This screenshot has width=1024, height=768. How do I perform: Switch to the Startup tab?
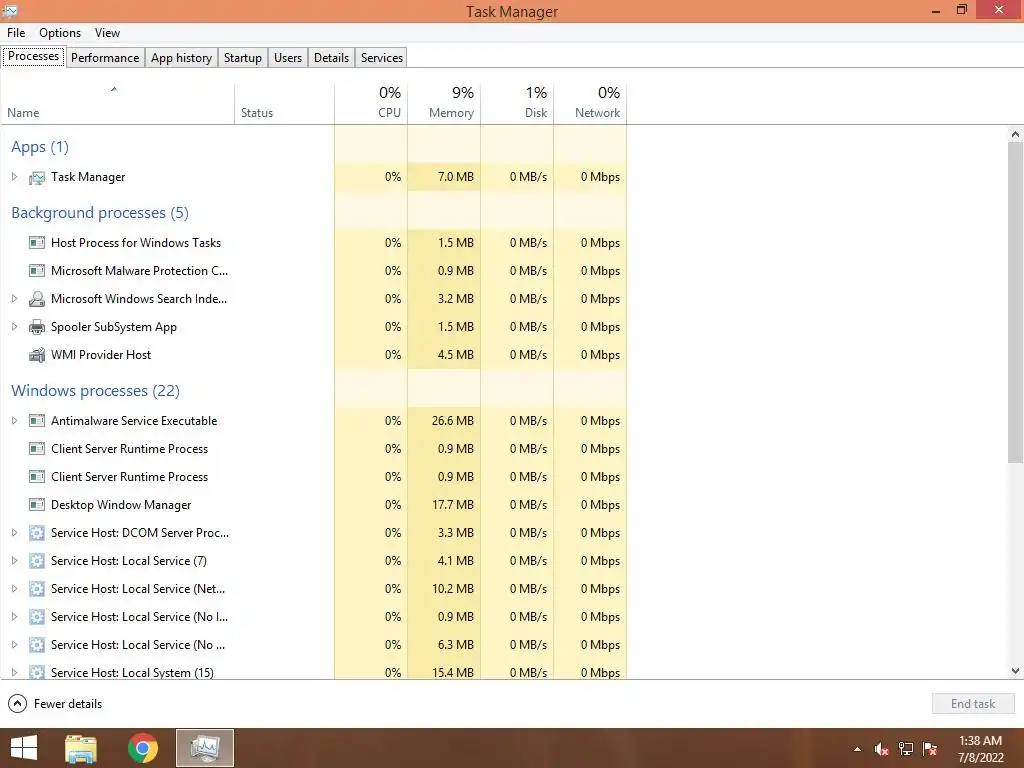(243, 57)
